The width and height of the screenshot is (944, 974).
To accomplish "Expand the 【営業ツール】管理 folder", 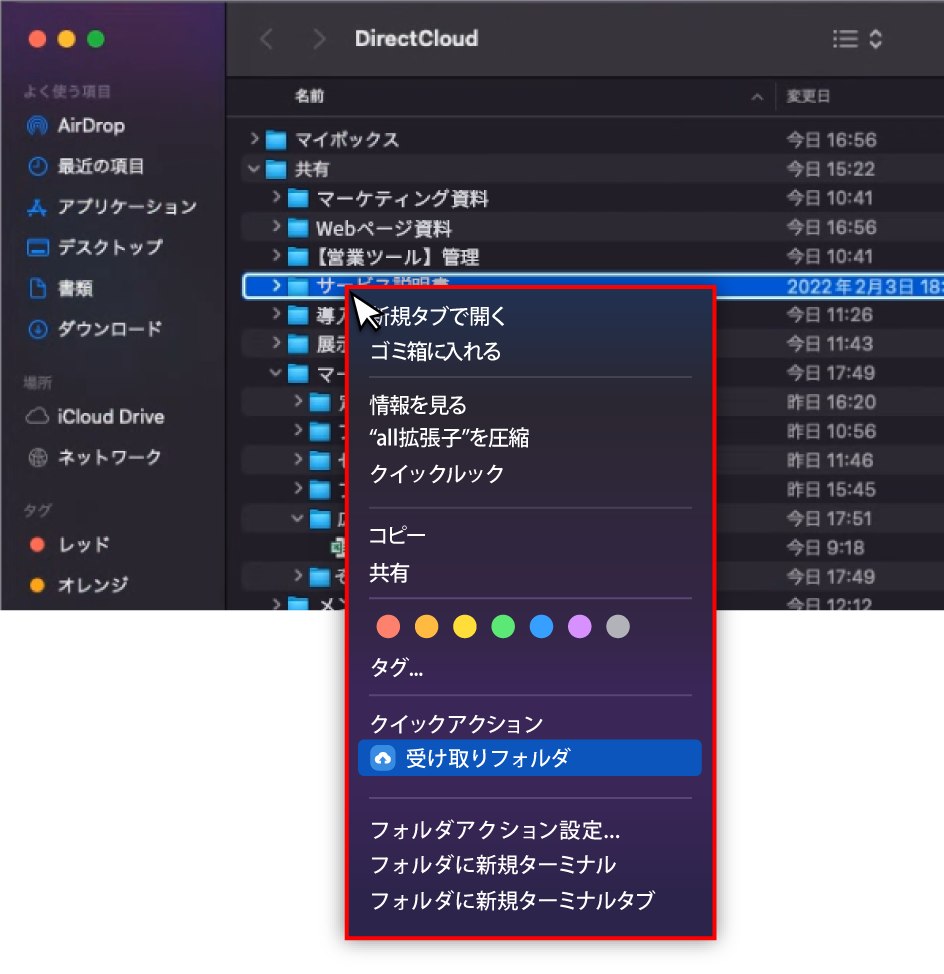I will click(x=276, y=255).
